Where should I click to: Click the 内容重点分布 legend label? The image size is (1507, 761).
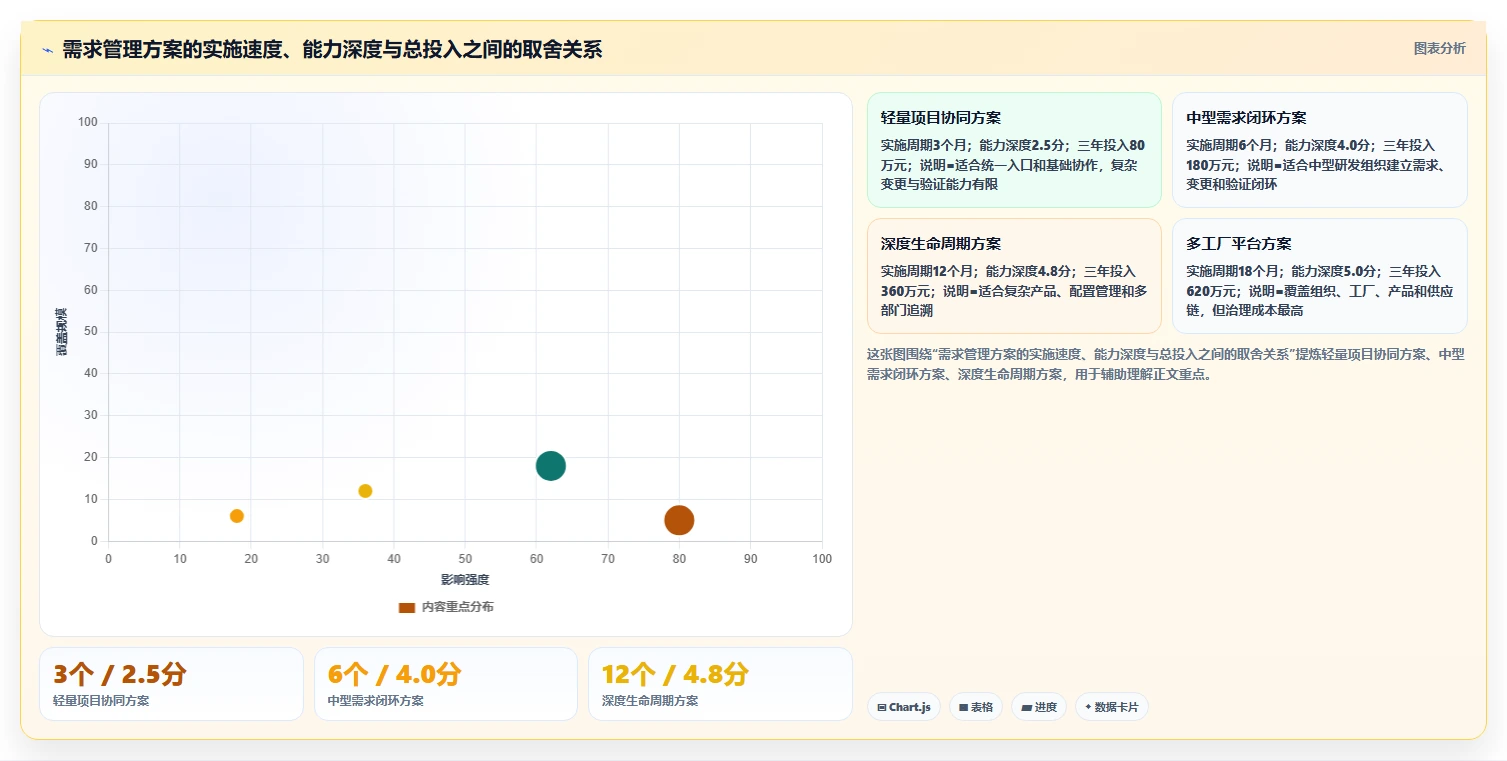click(457, 607)
